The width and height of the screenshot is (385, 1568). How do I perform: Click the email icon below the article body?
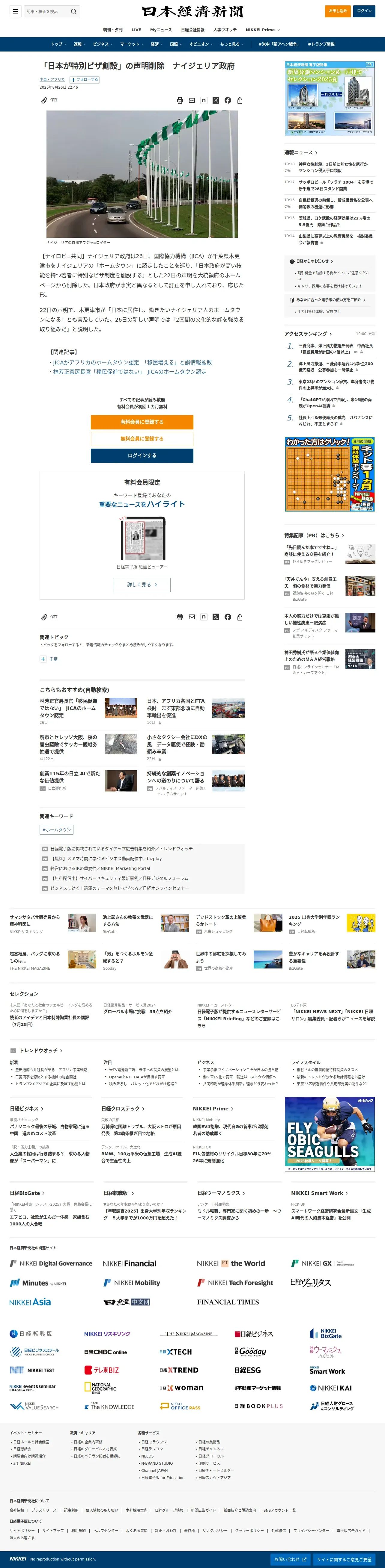192,617
